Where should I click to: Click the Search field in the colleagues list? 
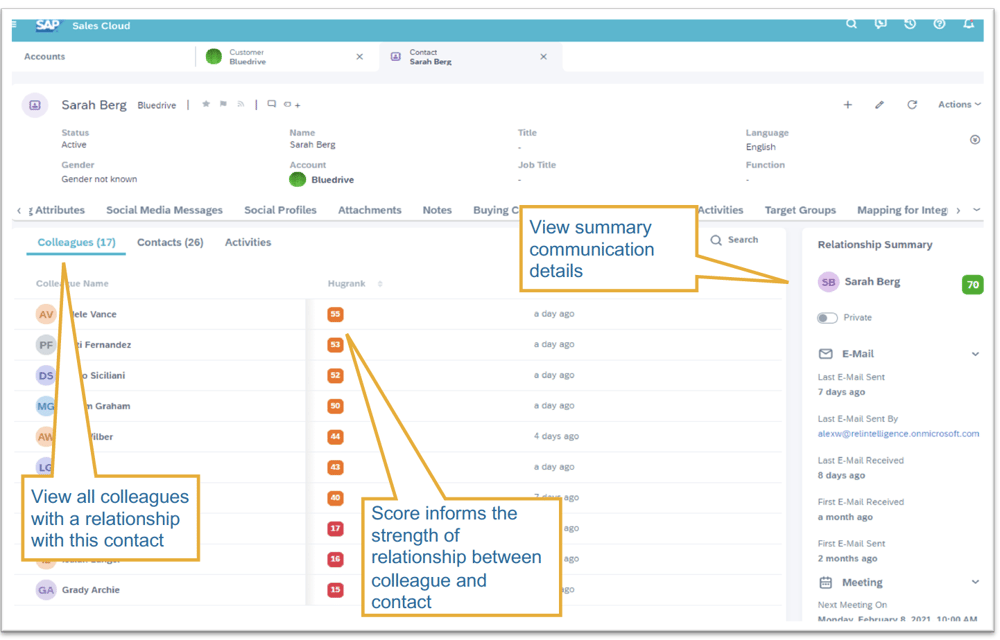tap(735, 240)
